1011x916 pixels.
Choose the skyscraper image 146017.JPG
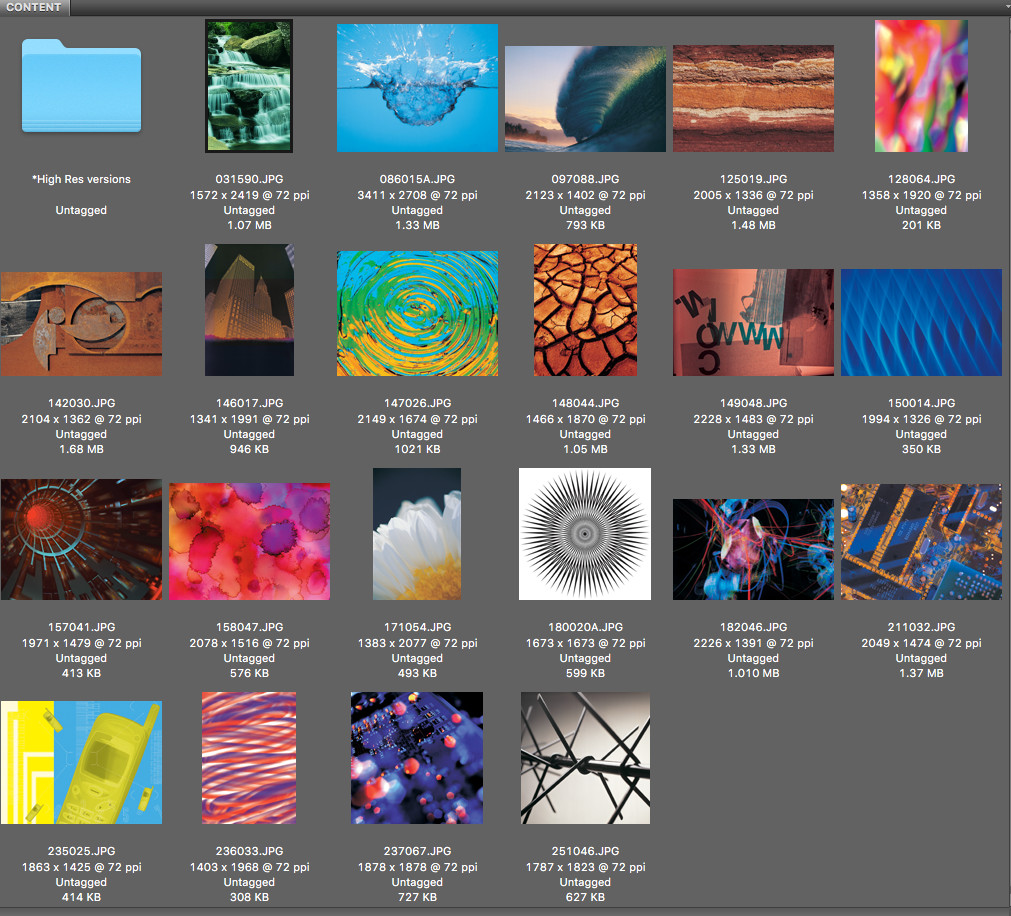click(x=249, y=309)
